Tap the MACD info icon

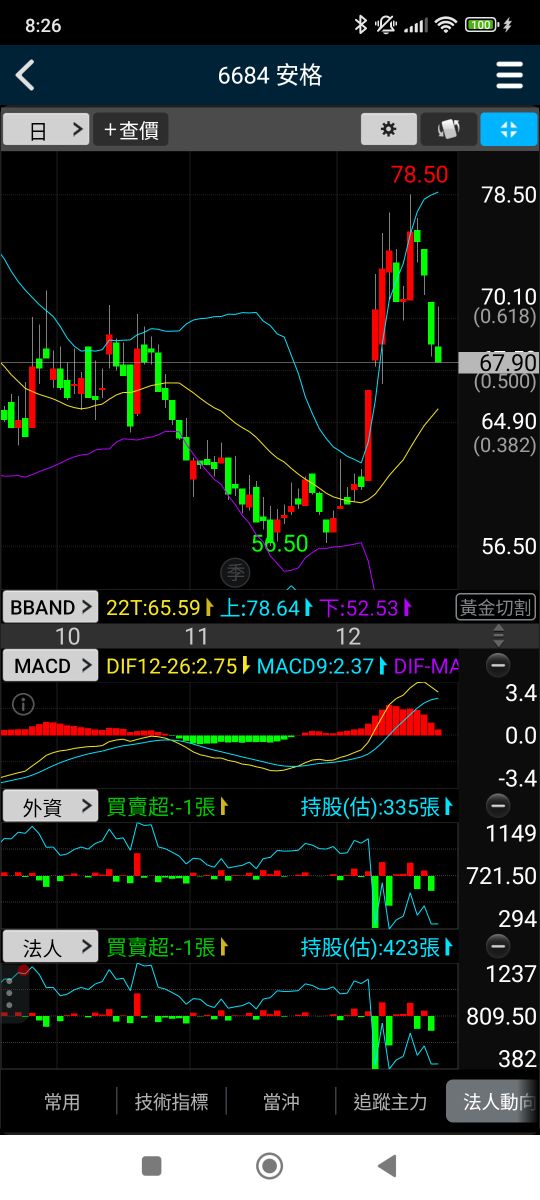click(23, 704)
